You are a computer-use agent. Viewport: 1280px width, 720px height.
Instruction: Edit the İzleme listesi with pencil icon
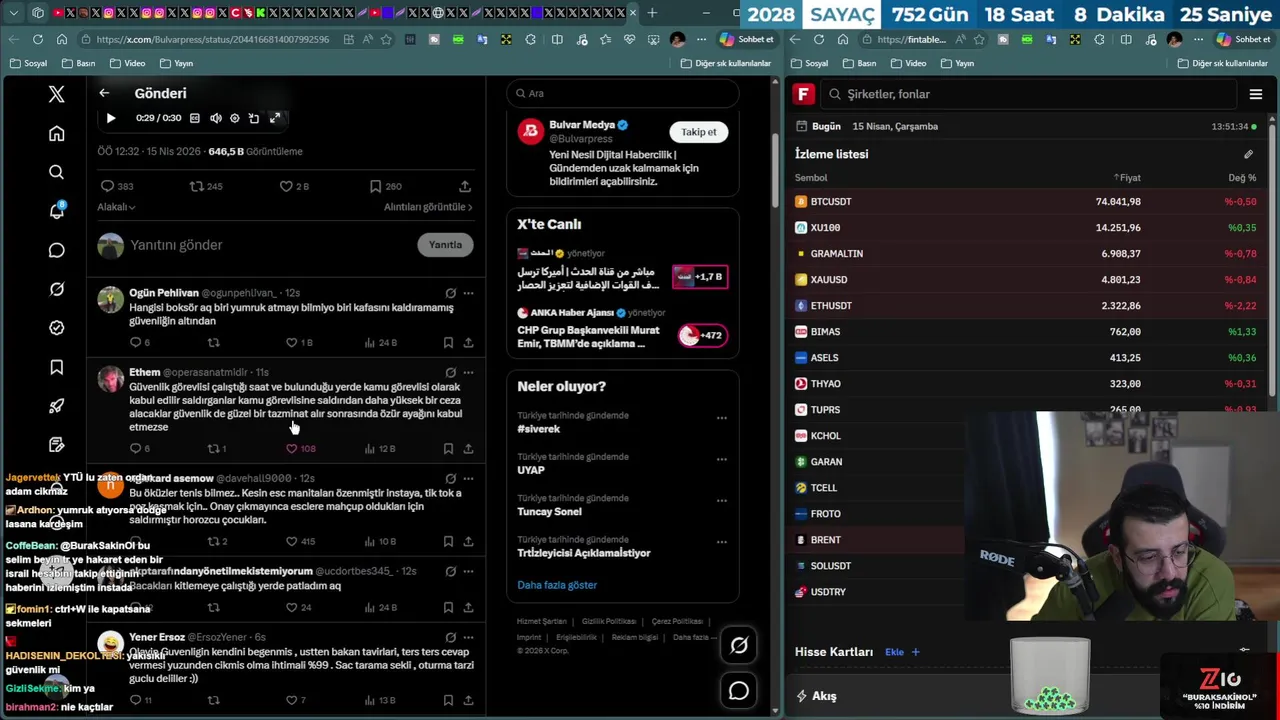(1248, 154)
